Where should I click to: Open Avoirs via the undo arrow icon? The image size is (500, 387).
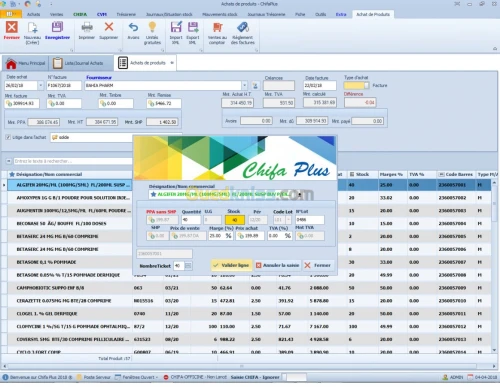[x=133, y=27]
